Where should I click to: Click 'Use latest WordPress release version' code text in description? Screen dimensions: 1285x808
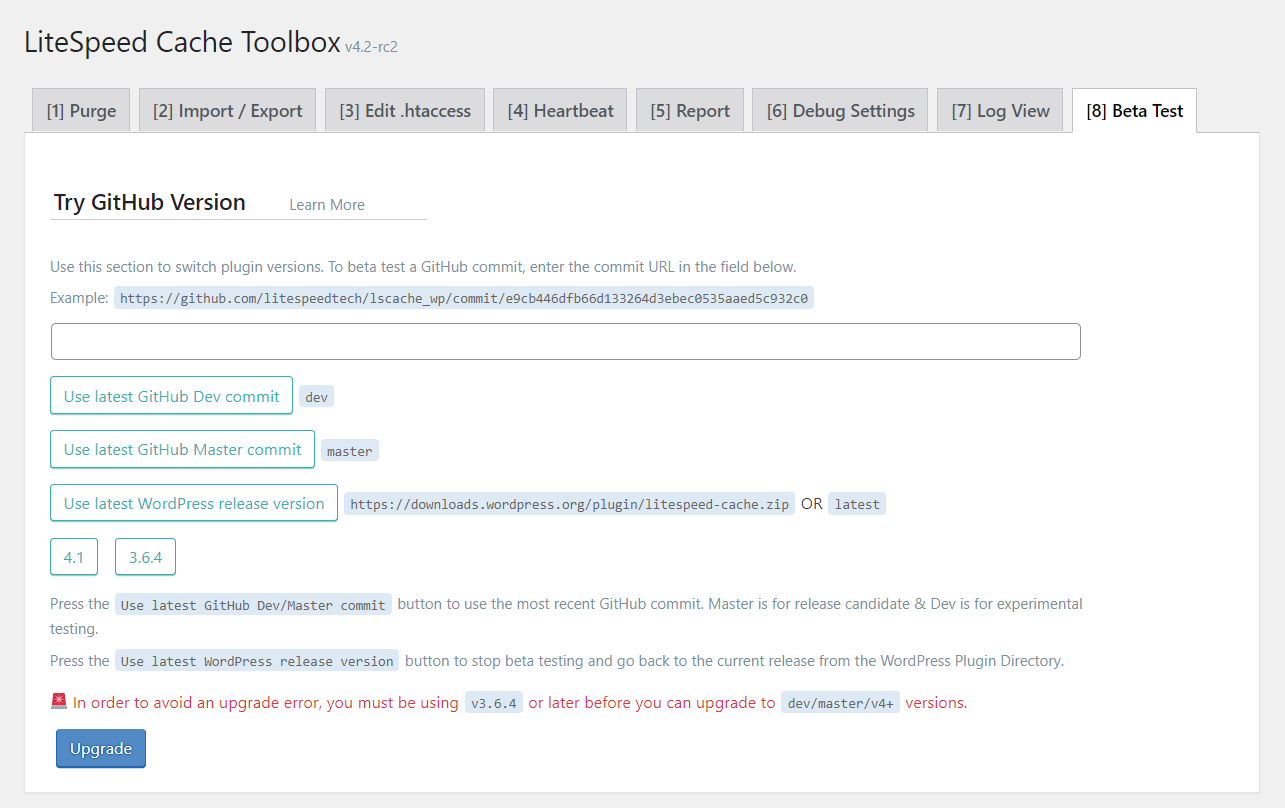[x=257, y=661]
